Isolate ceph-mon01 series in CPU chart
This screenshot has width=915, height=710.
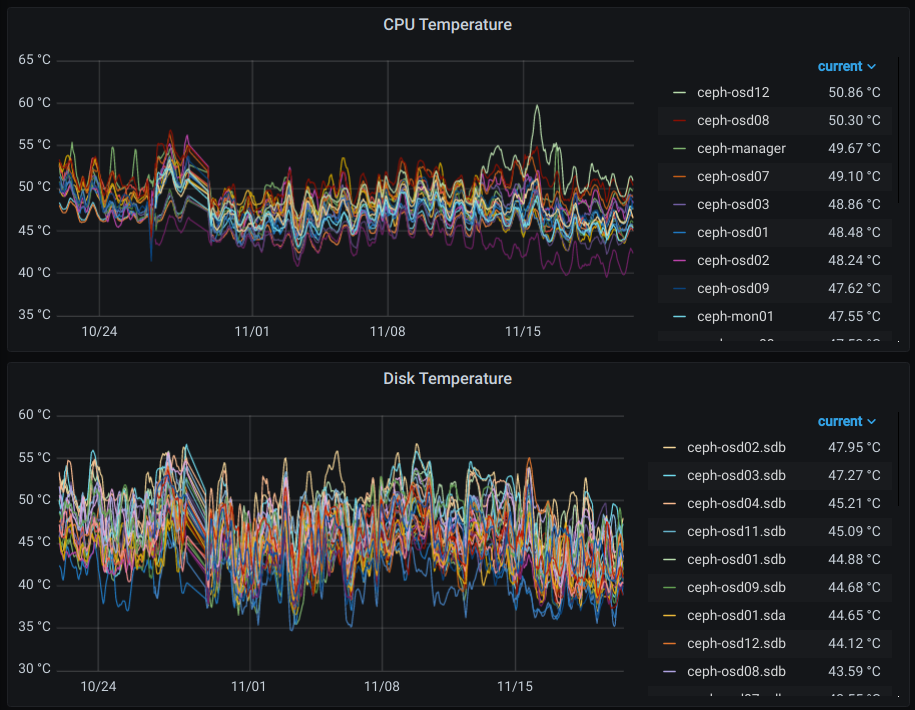735,317
